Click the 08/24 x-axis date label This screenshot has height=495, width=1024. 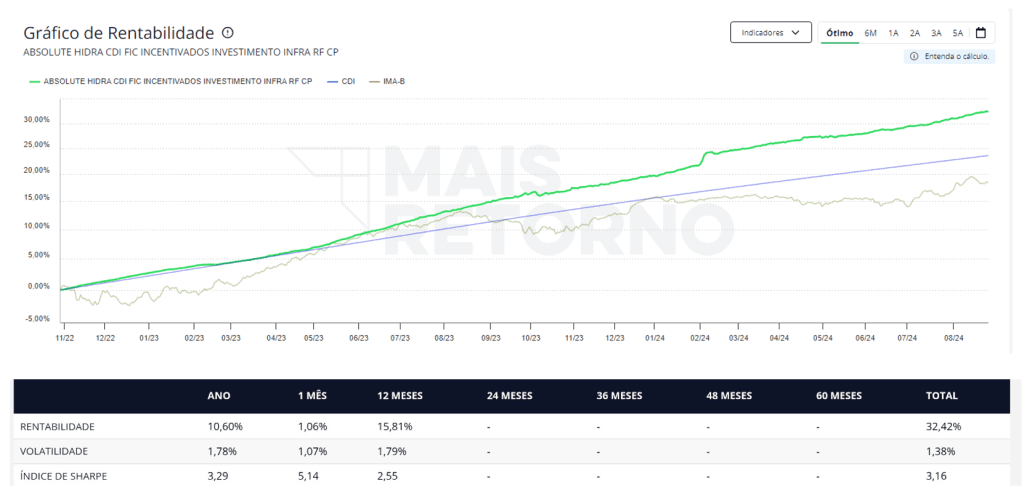954,338
